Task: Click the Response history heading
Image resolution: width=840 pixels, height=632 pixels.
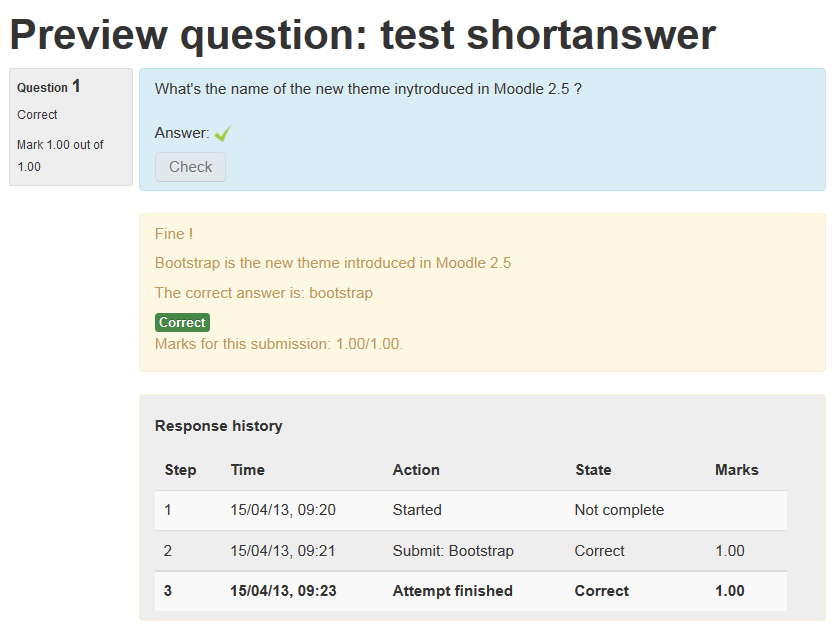Action: pos(219,426)
